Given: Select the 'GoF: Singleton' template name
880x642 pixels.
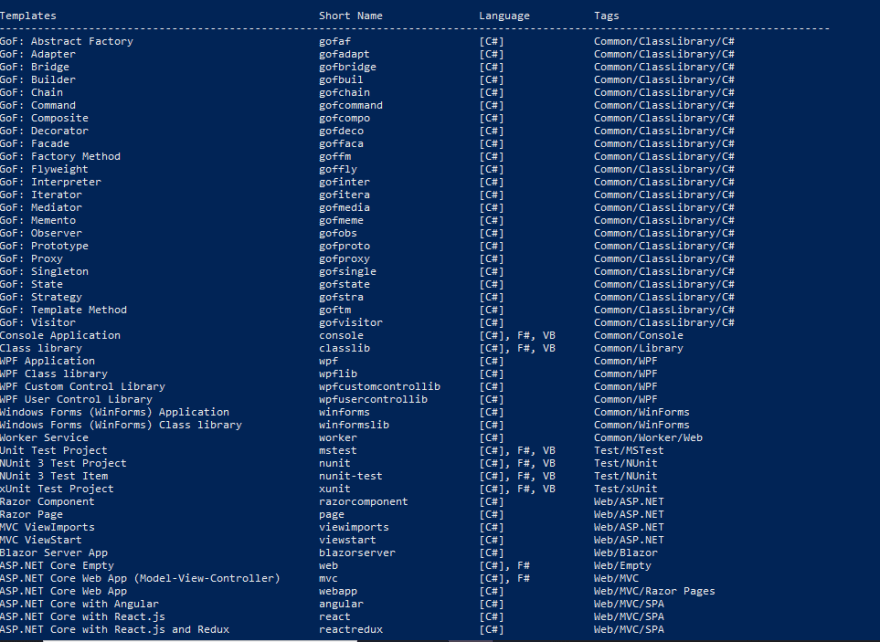Looking at the screenshot, I should coord(44,272).
